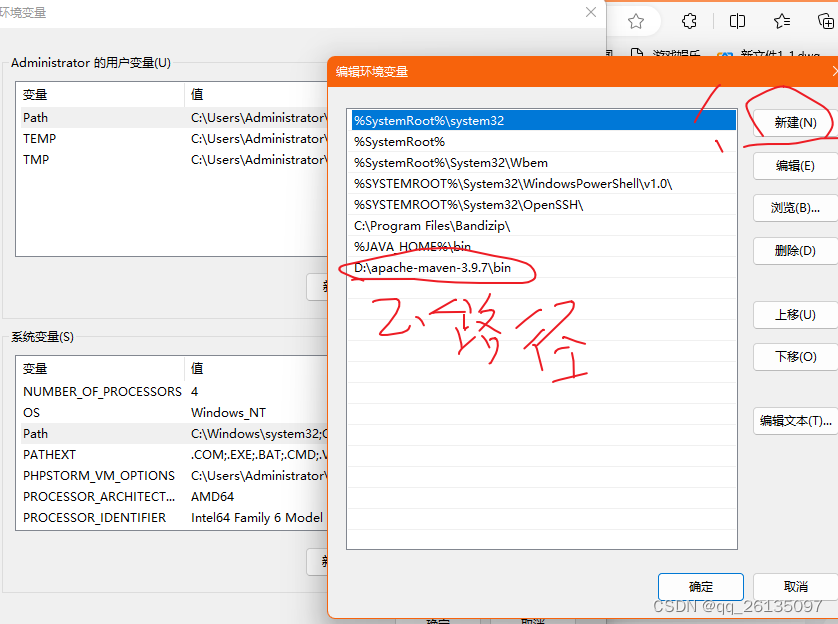Toggle the browser split screen icon
Viewport: 838px width, 624px height.
point(737,21)
